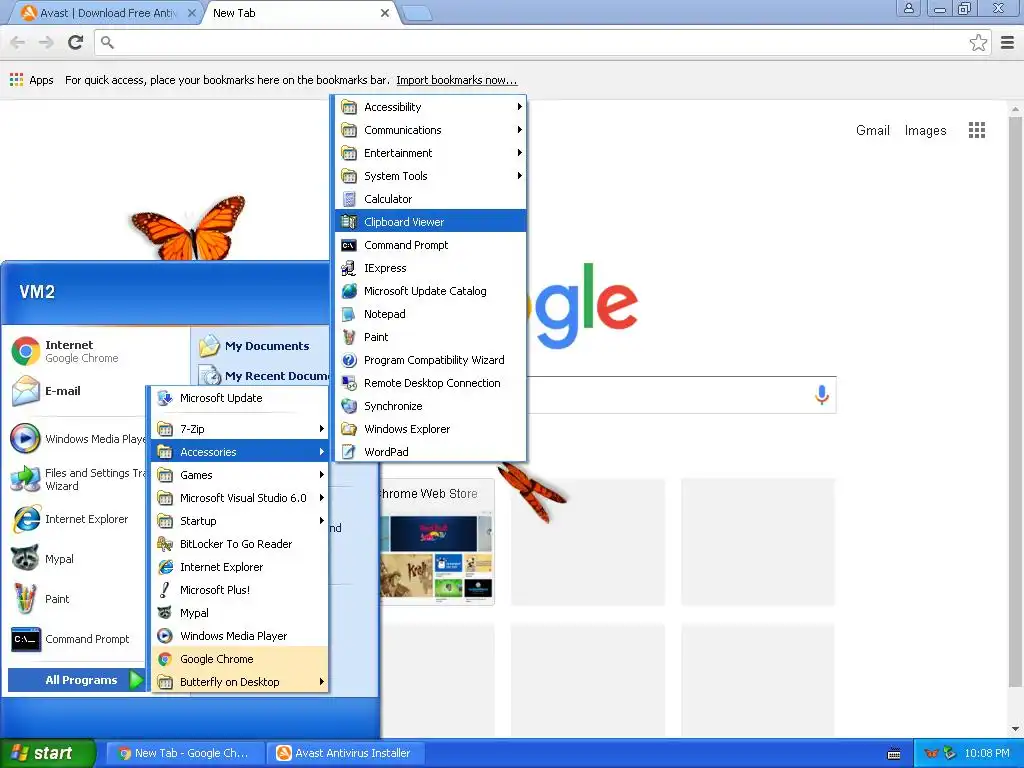
Task: Open Calculator from the Accessories menu
Action: [x=430, y=199]
